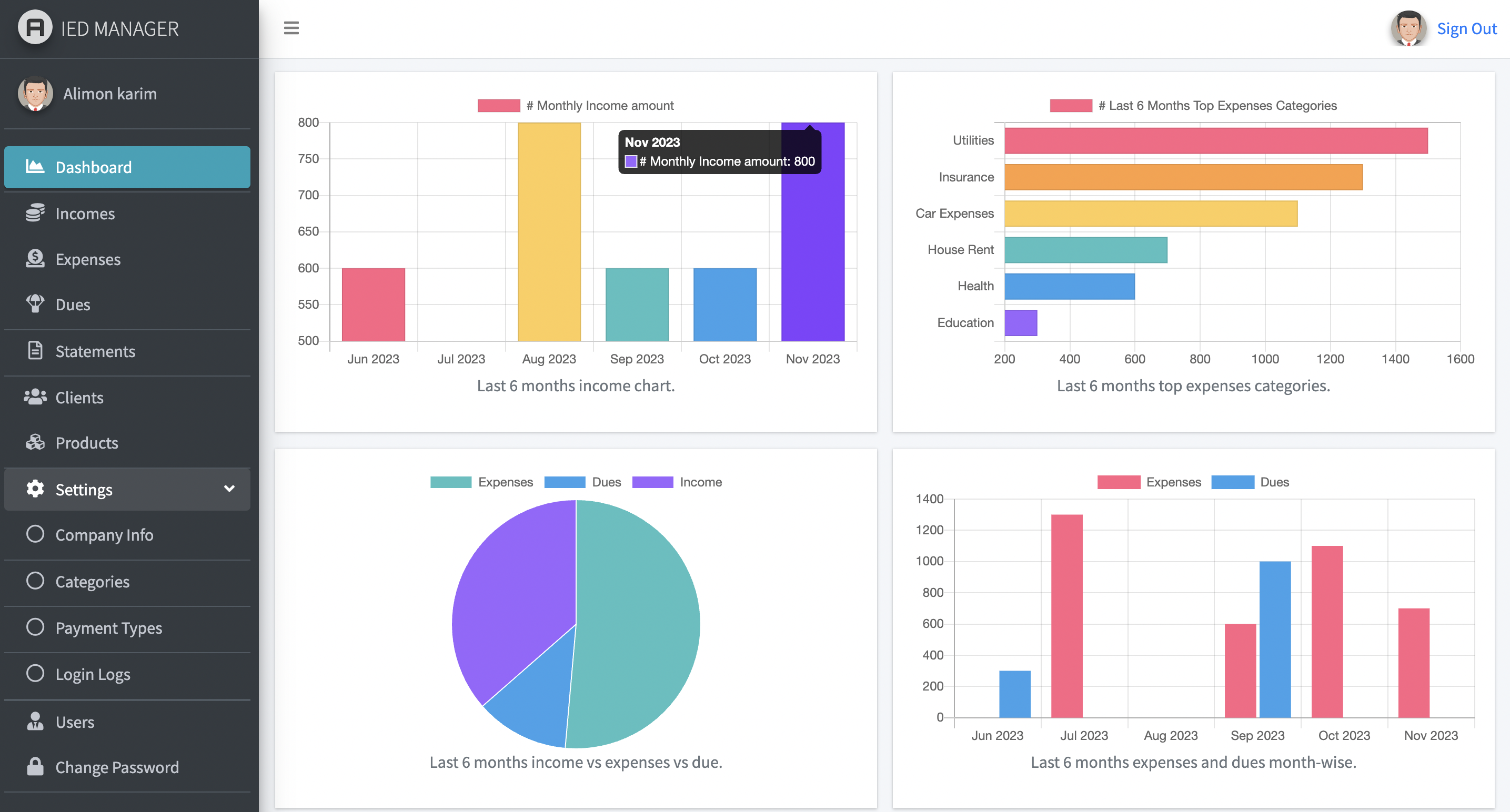1510x812 pixels.
Task: Click the Users person icon
Action: 35,721
